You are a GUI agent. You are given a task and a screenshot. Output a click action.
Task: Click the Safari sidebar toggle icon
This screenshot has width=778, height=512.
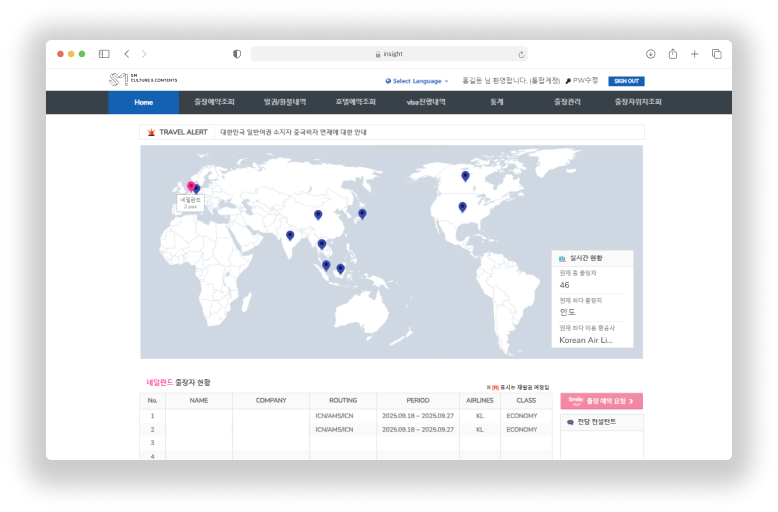pos(104,54)
